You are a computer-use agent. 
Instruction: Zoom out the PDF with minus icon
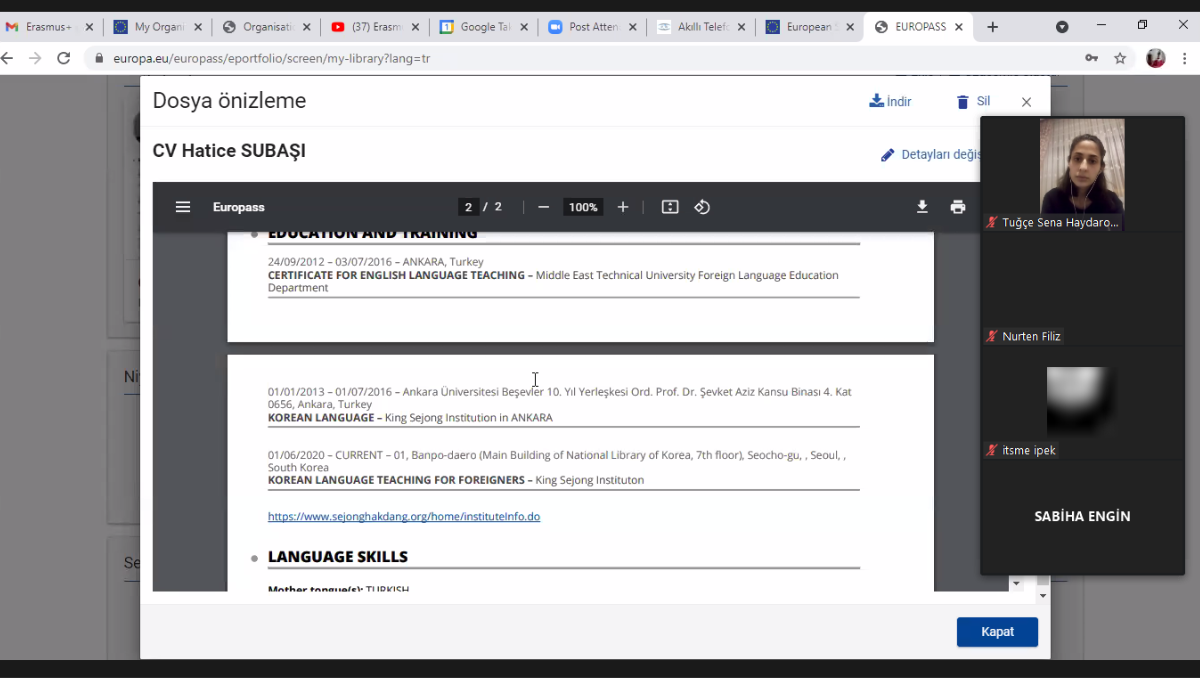[544, 207]
